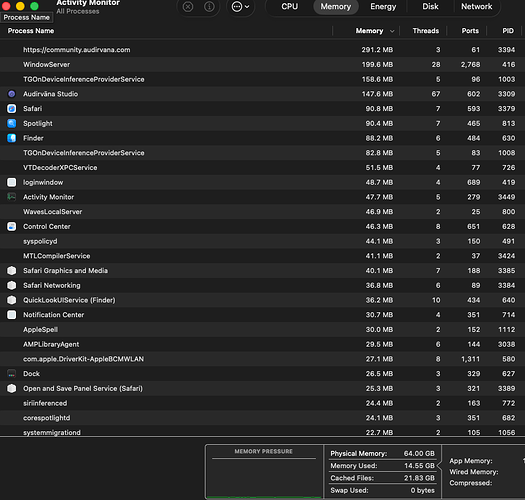This screenshot has height=500, width=525.
Task: Sort by the Process Name column header
Action: (31, 31)
